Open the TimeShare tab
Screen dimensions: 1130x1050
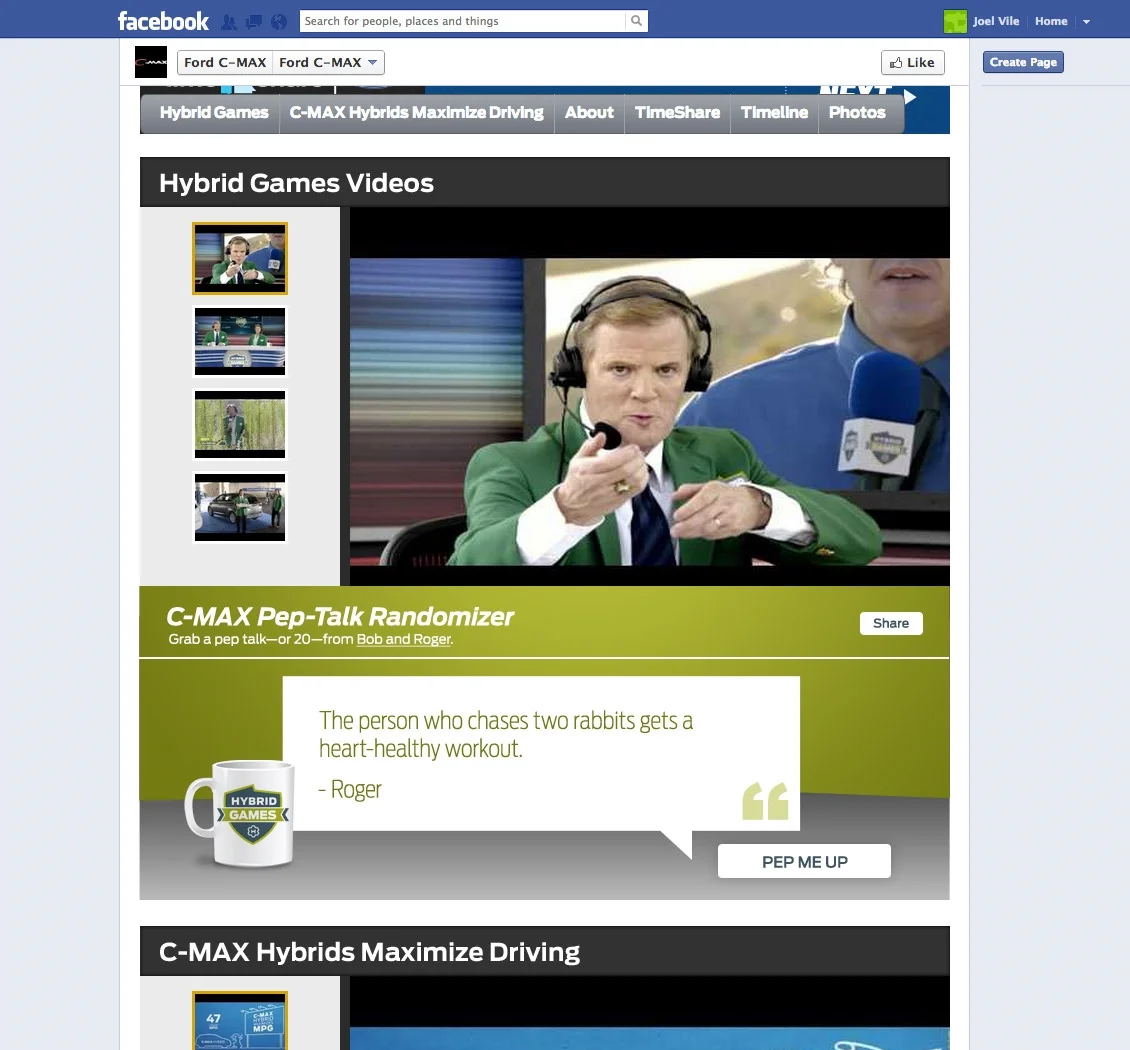coord(677,112)
